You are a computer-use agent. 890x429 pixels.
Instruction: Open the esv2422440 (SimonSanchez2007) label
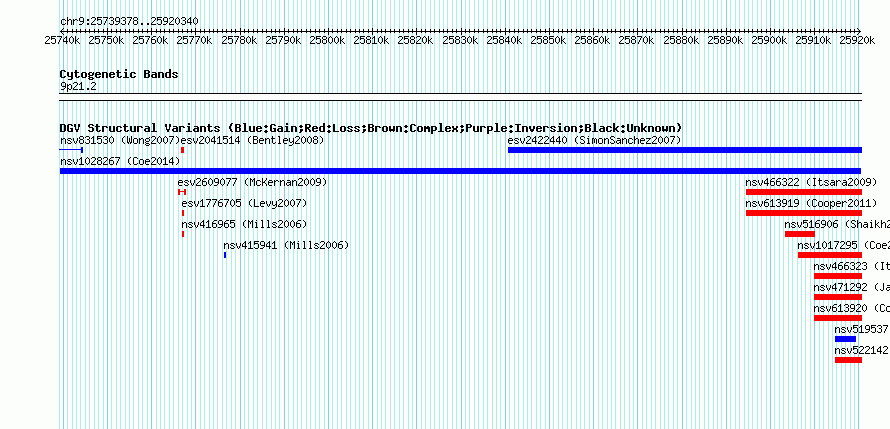tap(594, 140)
